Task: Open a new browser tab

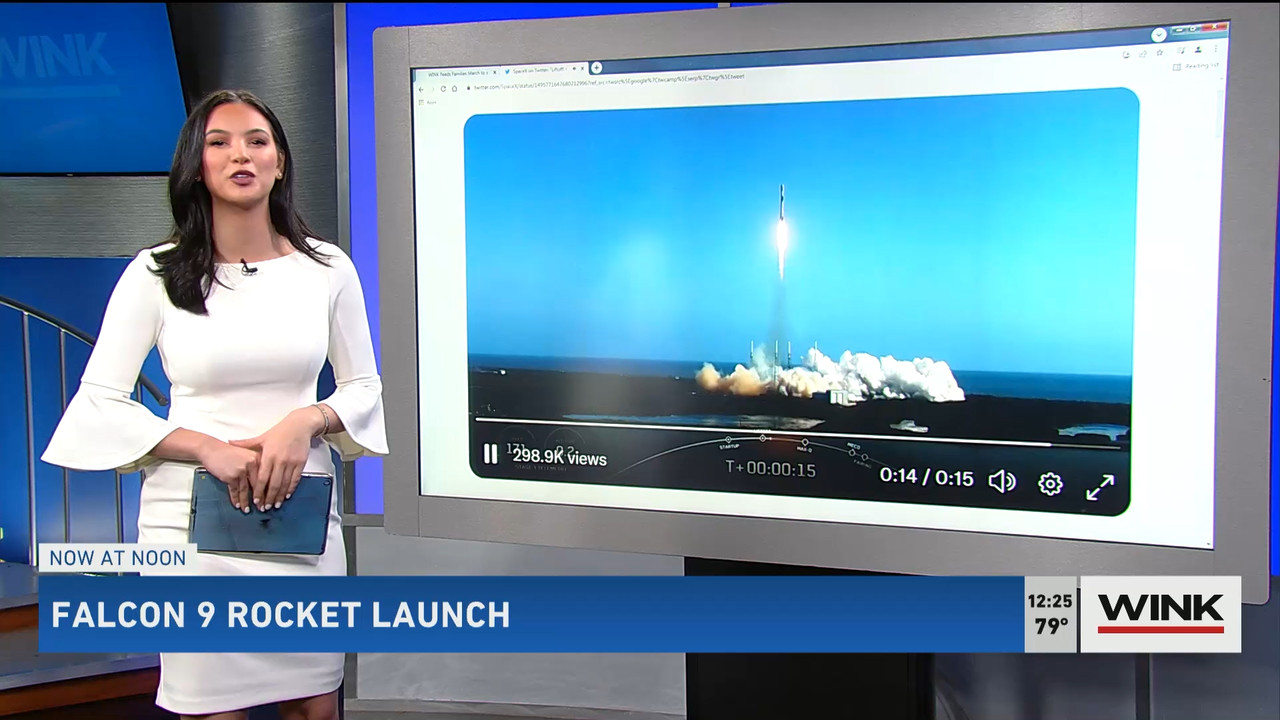Action: [x=596, y=67]
